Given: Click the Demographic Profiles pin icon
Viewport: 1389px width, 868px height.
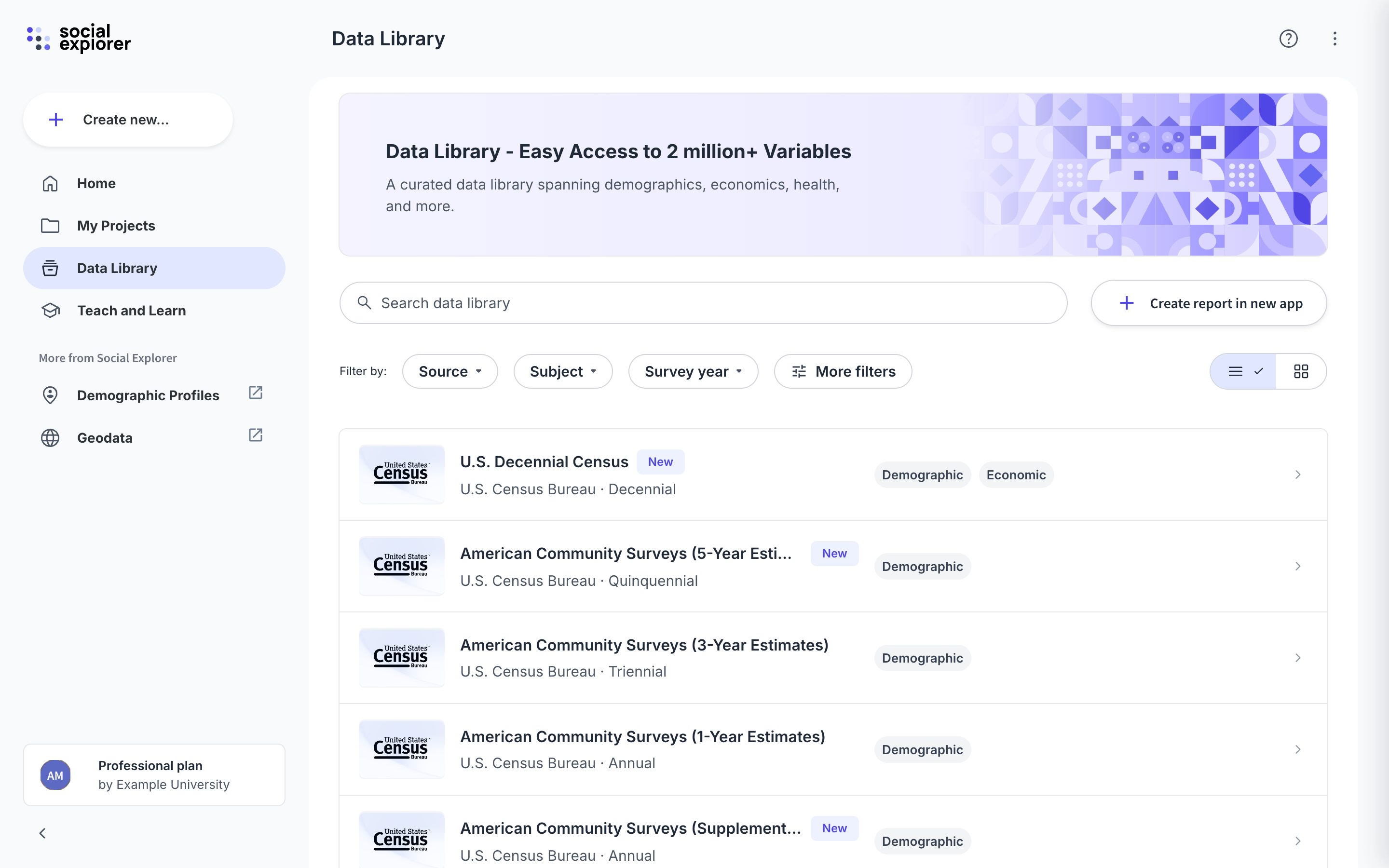Looking at the screenshot, I should [50, 395].
